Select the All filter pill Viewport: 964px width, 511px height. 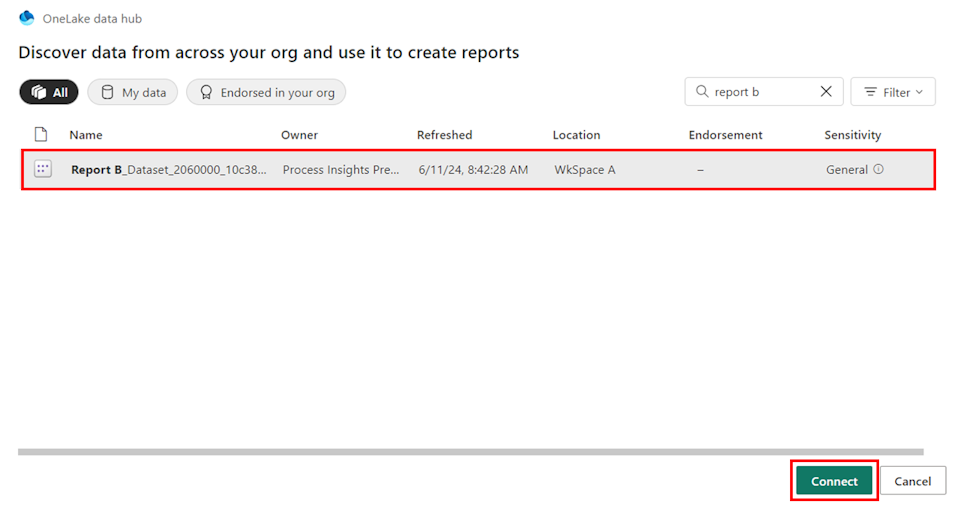[x=49, y=92]
